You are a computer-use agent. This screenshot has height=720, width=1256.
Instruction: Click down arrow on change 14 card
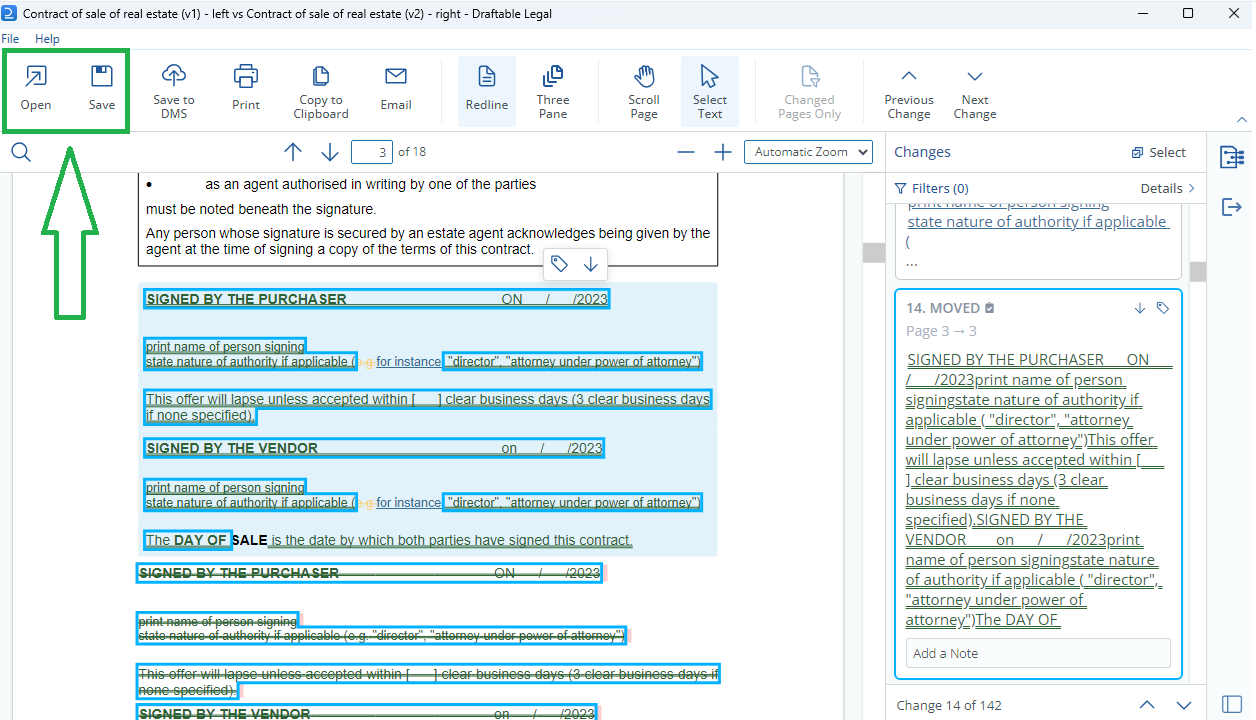(1139, 308)
